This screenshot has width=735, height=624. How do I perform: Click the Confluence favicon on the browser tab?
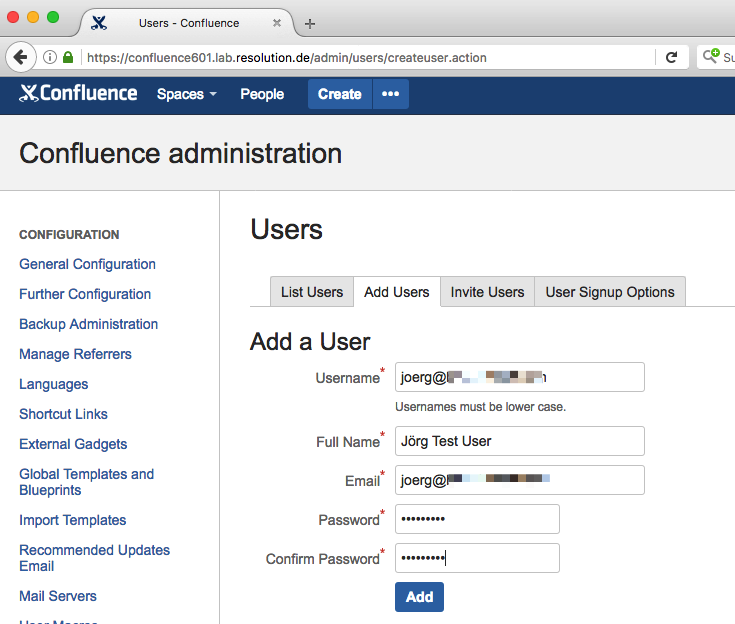tap(99, 23)
